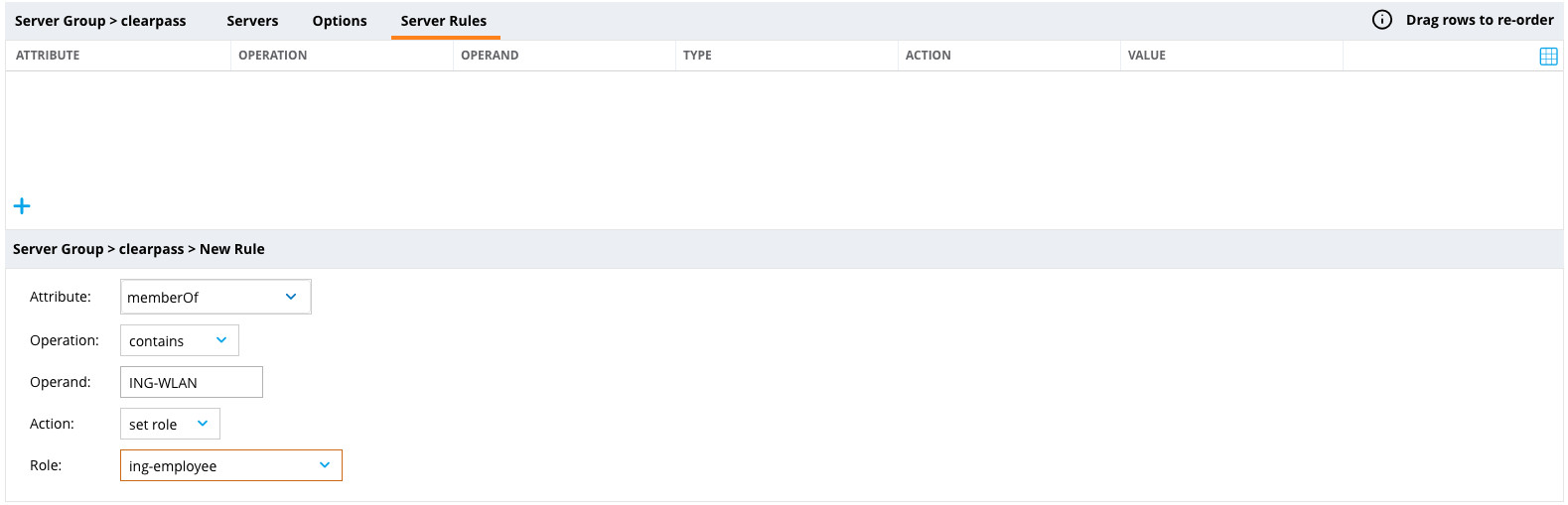Select the Server Rules tab
This screenshot has width=1568, height=505.
tap(444, 21)
